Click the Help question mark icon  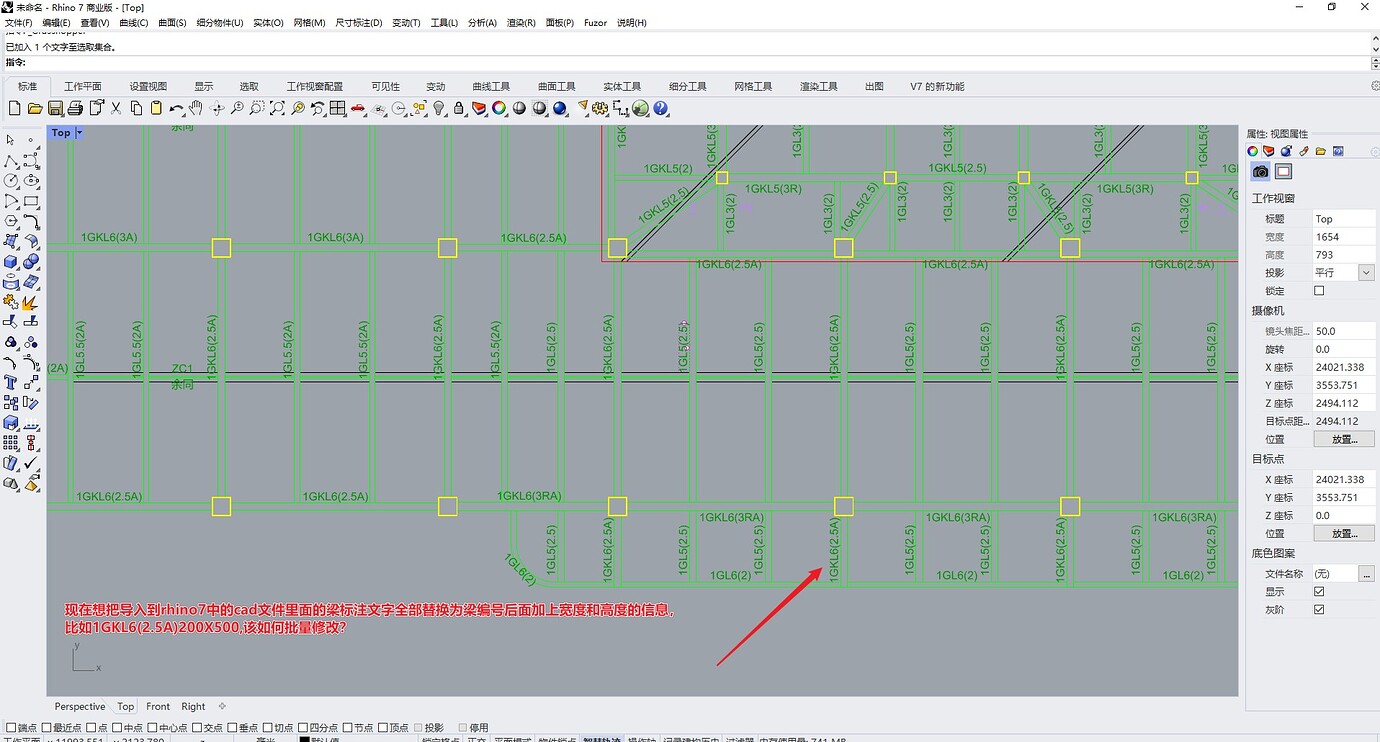pyautogui.click(x=661, y=108)
